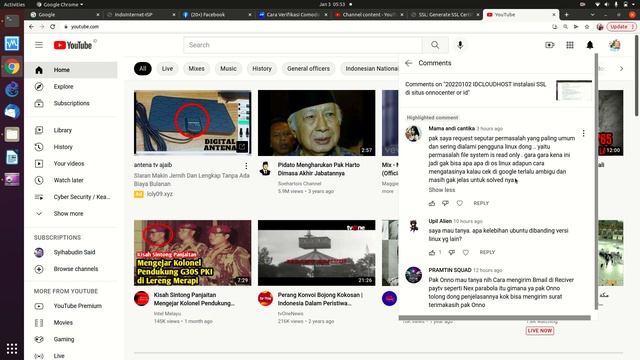The image size is (640, 360).
Task: Open the Syihabudin Said subscription channel
Action: (x=71, y=252)
